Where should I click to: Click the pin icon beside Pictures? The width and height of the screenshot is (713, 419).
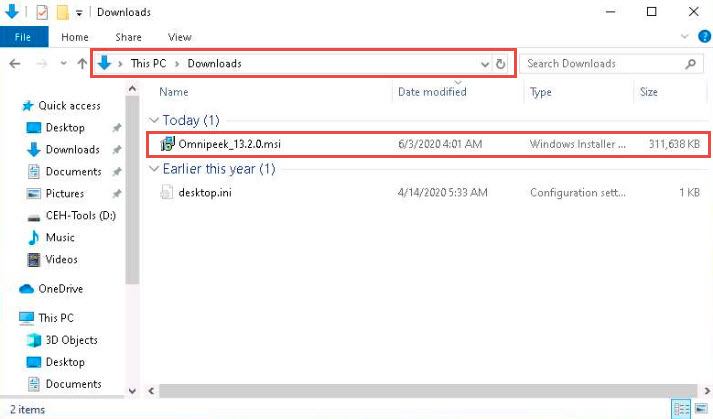[117, 194]
